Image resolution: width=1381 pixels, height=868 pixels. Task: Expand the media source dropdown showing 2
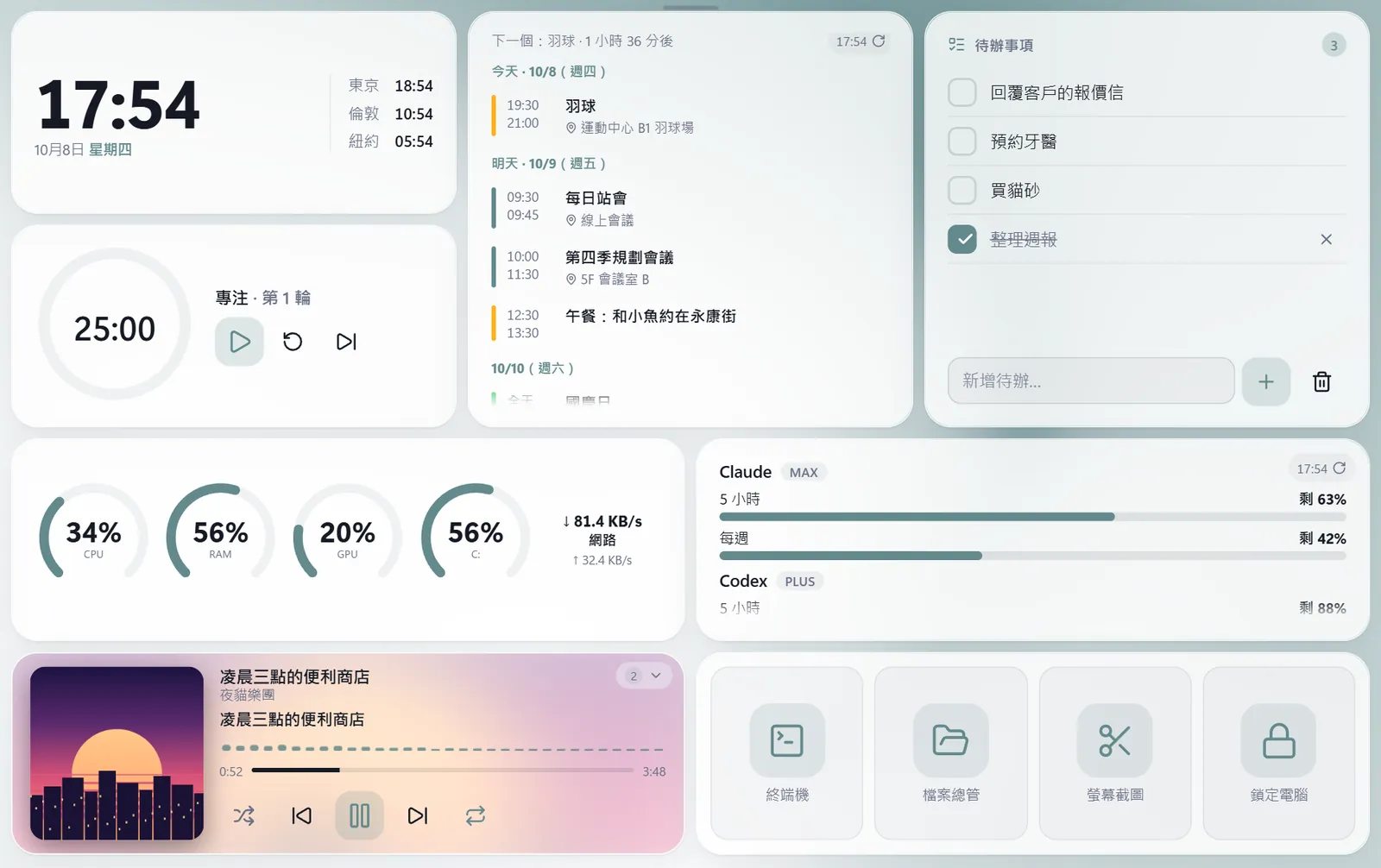[643, 676]
